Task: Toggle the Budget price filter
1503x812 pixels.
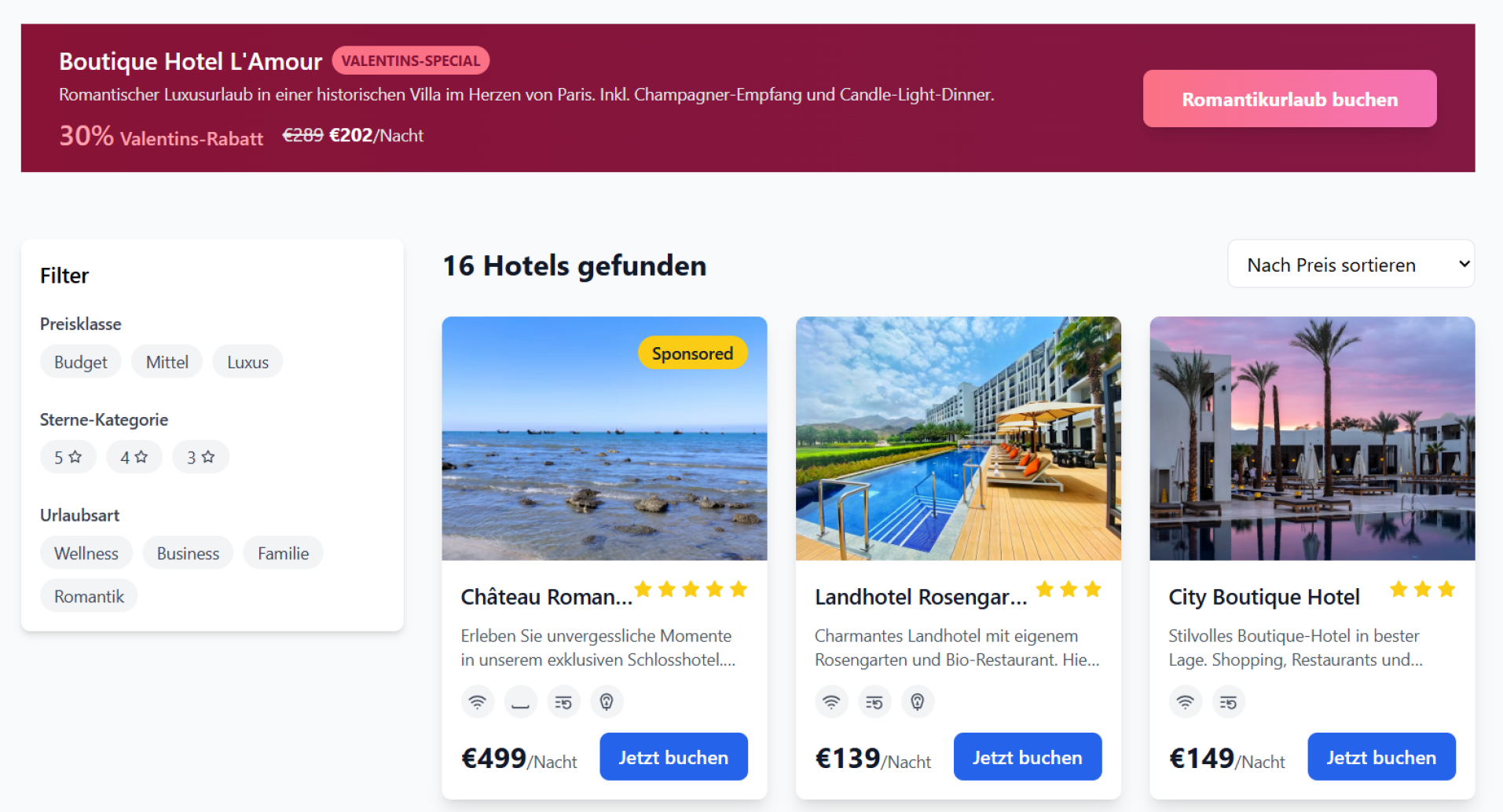Action: coord(80,362)
